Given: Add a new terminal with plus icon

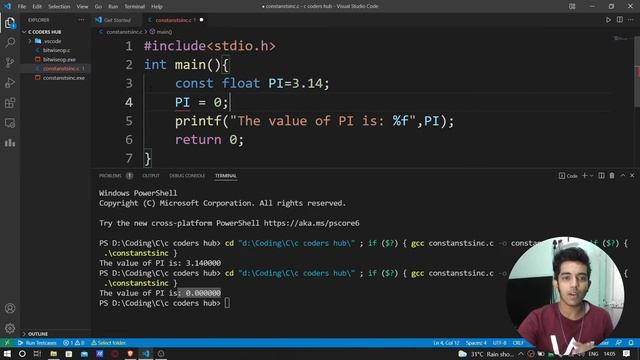Looking at the screenshot, I should point(584,176).
